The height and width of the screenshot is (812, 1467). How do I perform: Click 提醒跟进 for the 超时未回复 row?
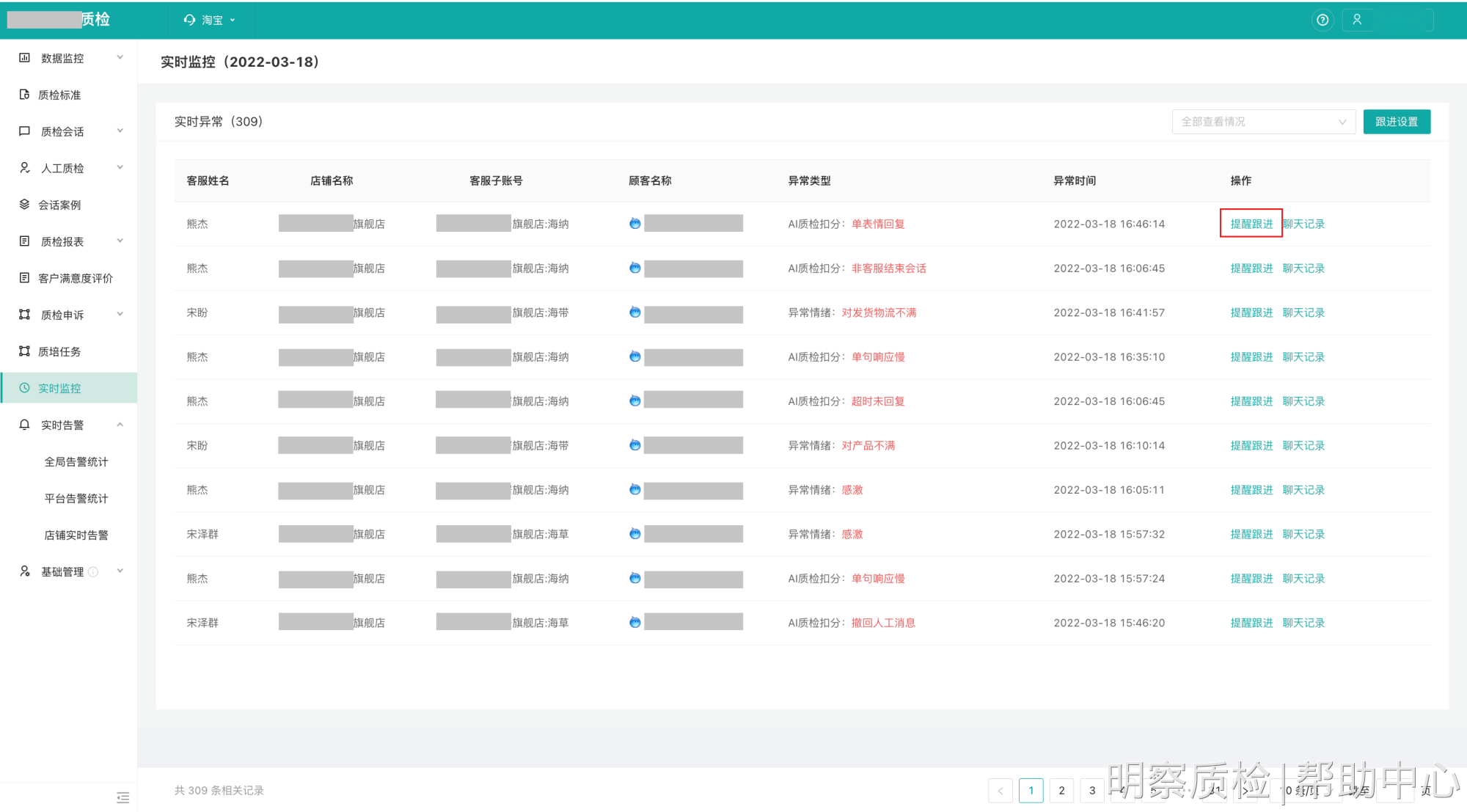click(x=1251, y=401)
